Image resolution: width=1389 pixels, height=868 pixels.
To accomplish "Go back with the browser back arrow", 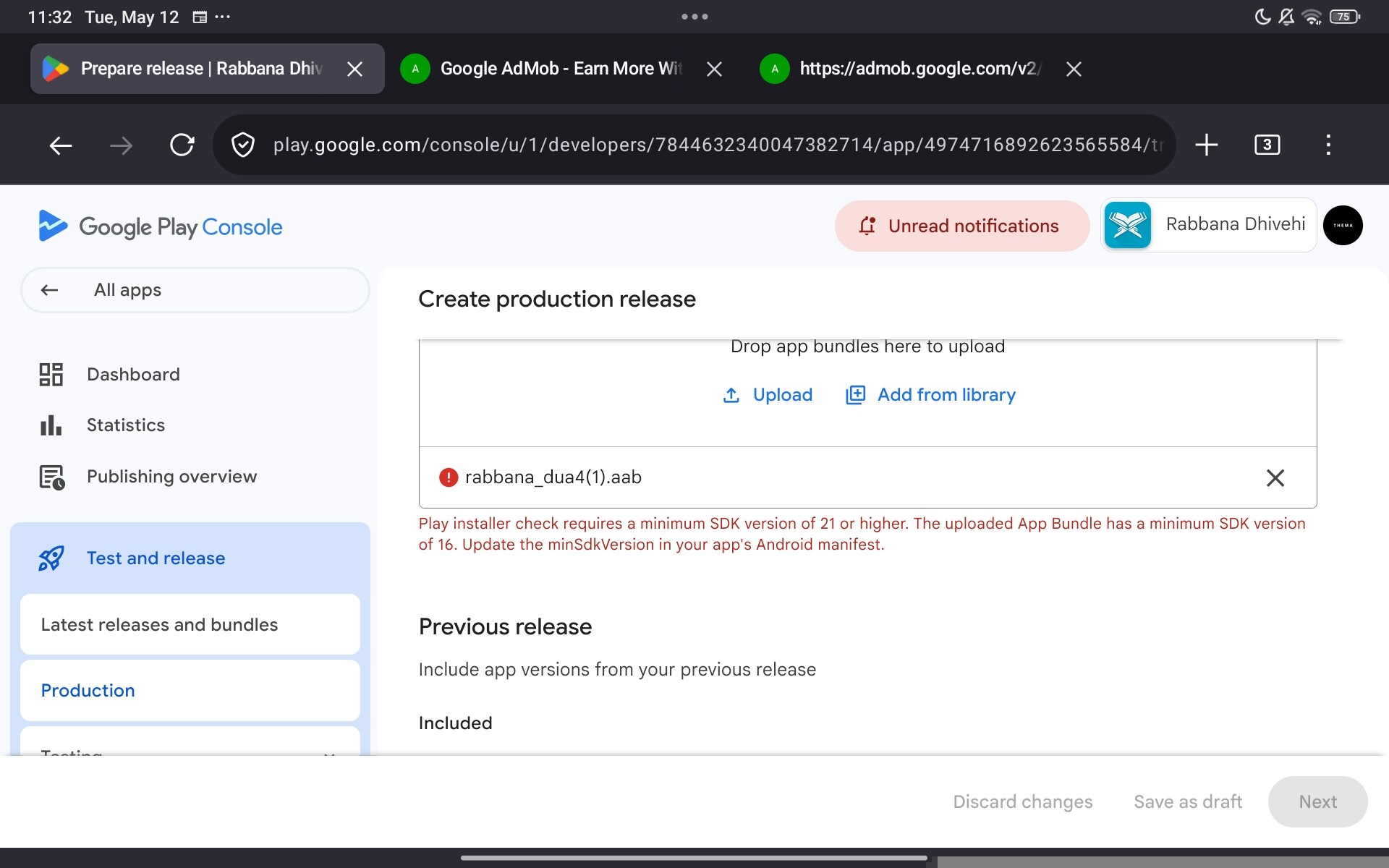I will click(61, 145).
